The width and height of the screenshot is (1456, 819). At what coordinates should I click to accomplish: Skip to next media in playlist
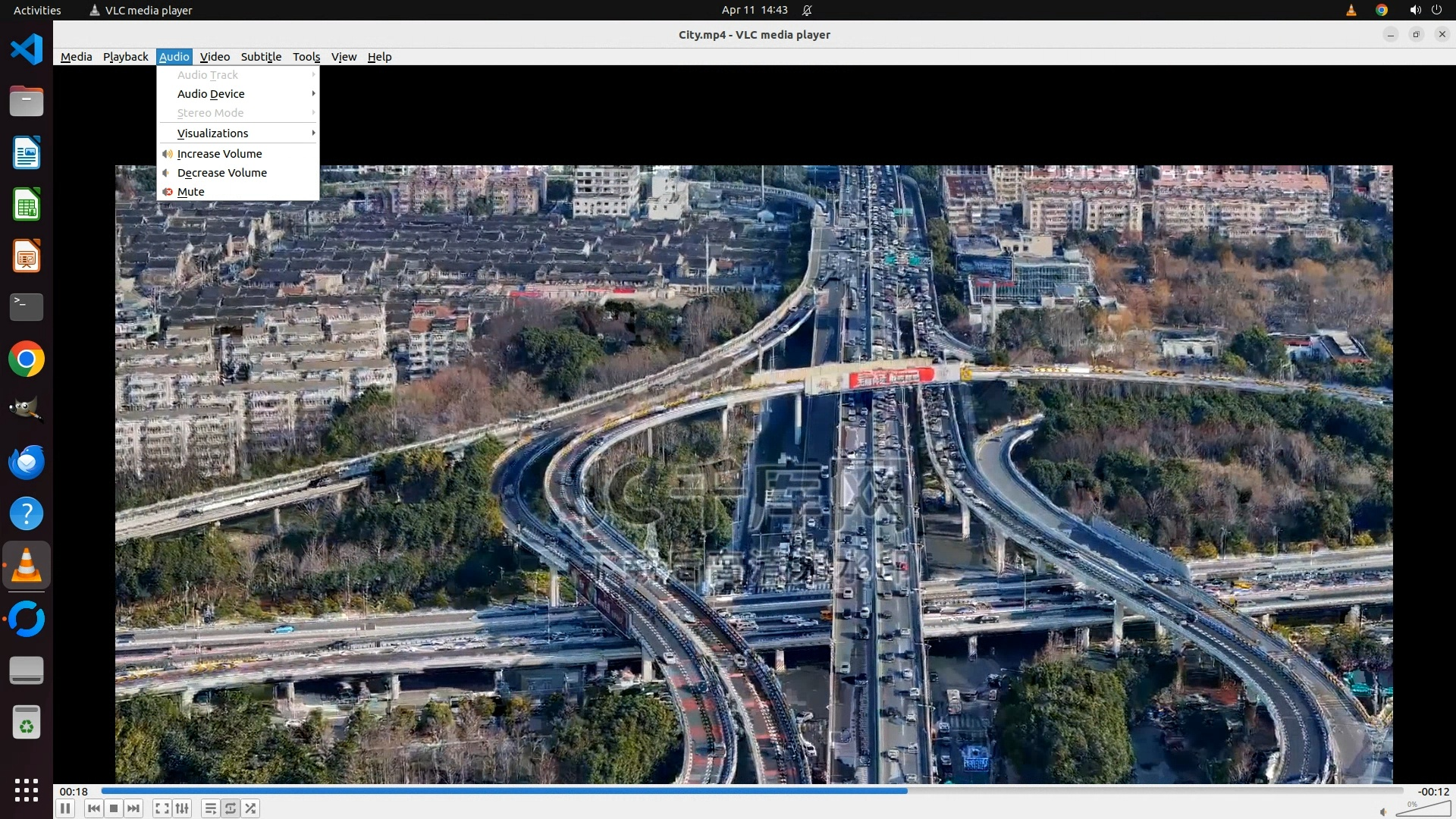[x=133, y=808]
